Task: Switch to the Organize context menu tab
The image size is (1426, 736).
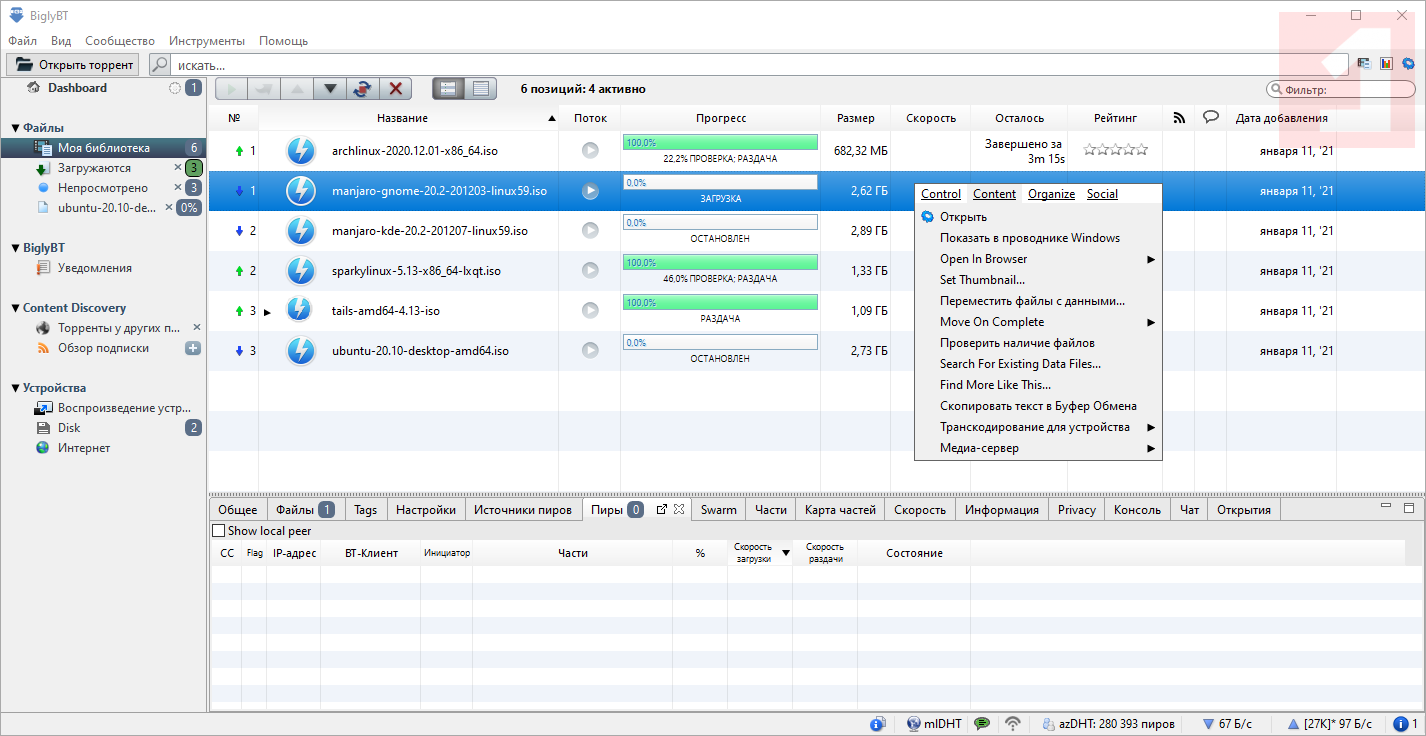Action: click(x=1051, y=194)
